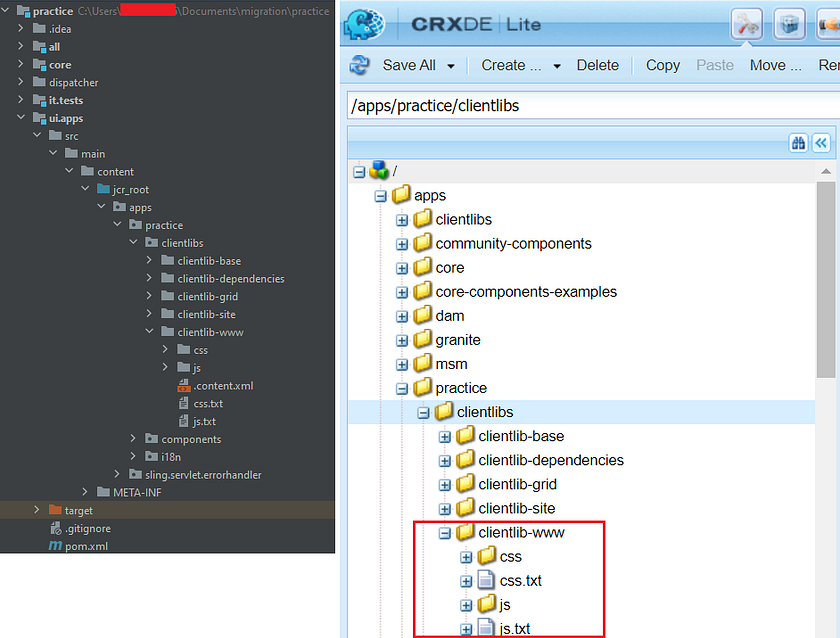Select clientlib-dependencies in IDE project tree
The width and height of the screenshot is (840, 638).
[x=231, y=279]
